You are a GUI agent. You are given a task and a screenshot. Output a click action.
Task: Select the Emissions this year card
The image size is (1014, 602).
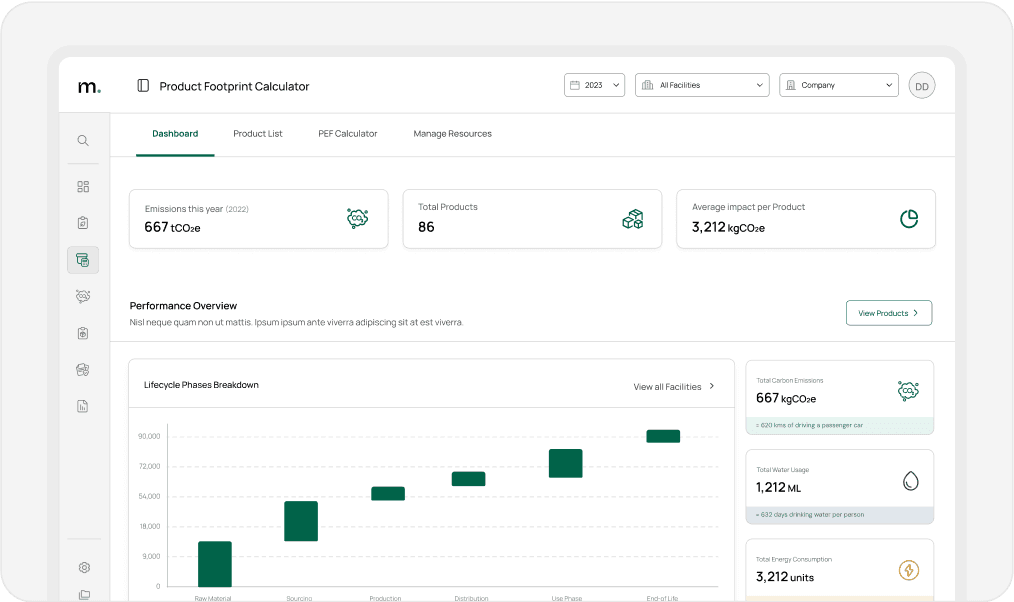click(x=259, y=219)
